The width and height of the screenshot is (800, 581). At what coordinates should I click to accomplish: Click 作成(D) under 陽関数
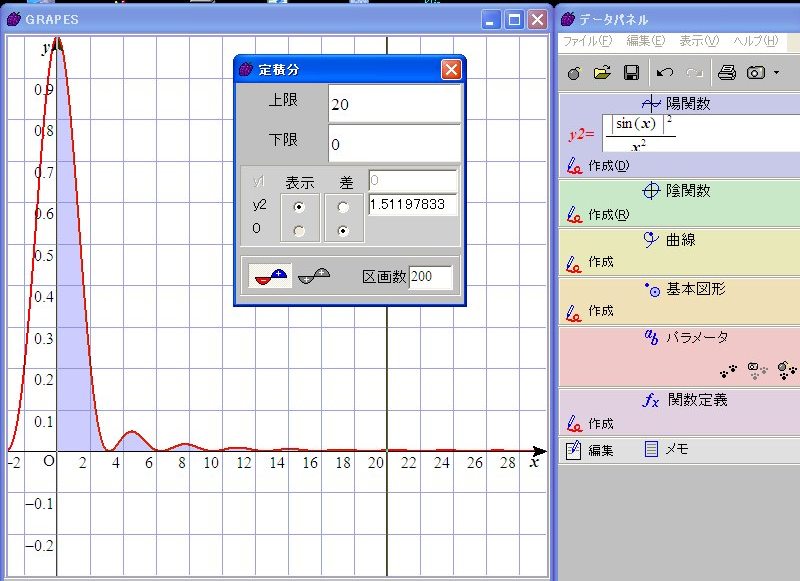(x=608, y=166)
